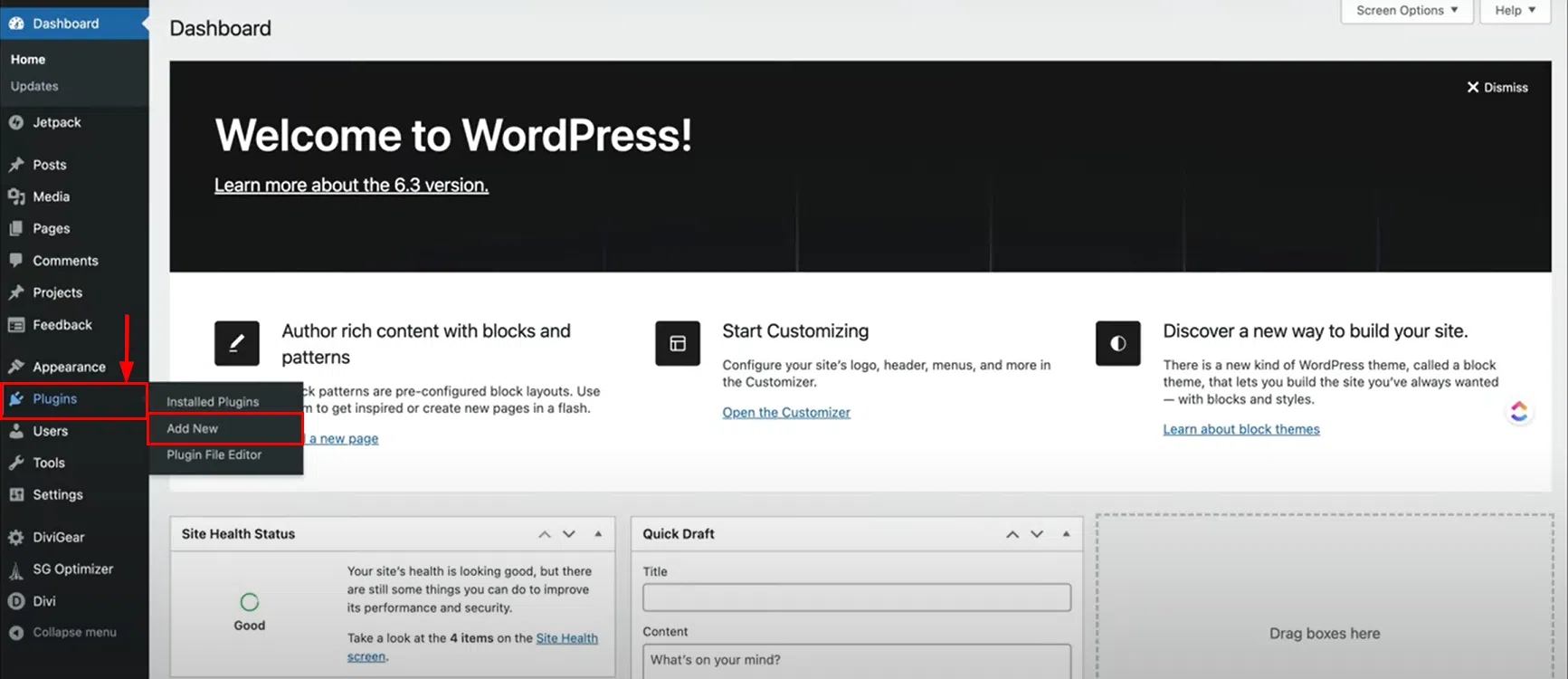Screen dimensions: 1568x679
Task: Click the Comments bubble icon
Action: click(x=16, y=261)
